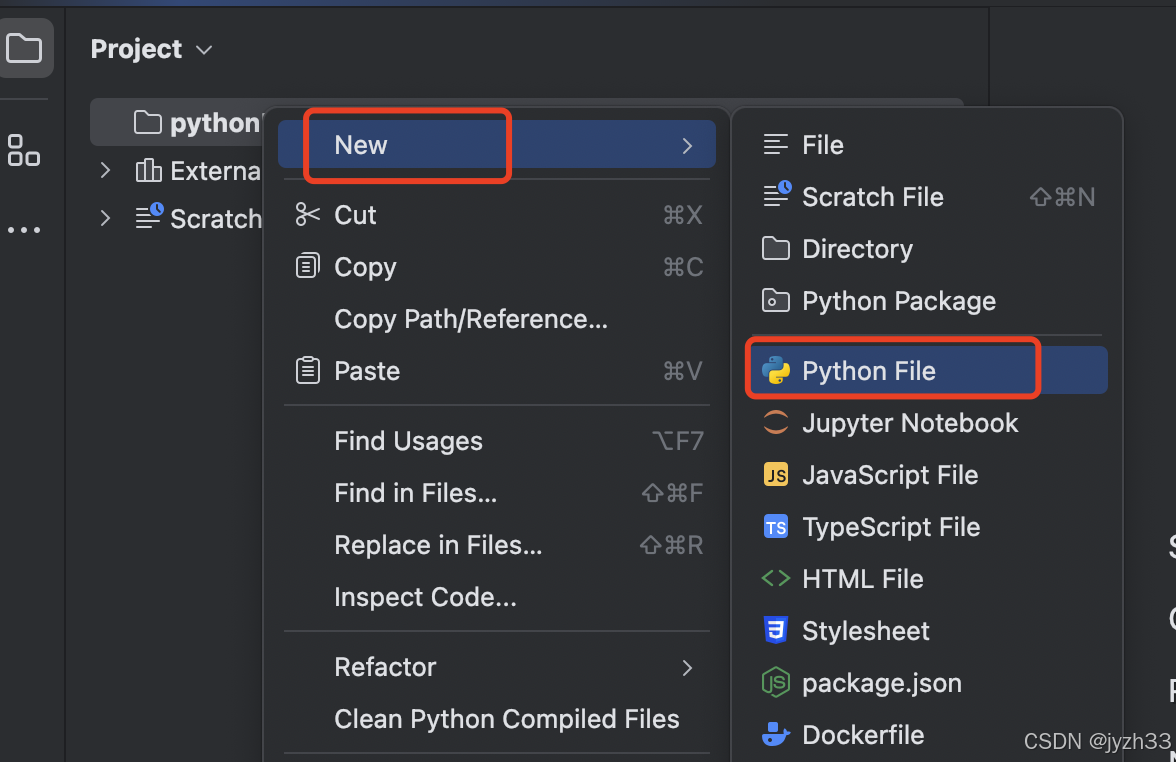This screenshot has width=1176, height=762.
Task: Select Directory in the New submenu
Action: click(857, 249)
